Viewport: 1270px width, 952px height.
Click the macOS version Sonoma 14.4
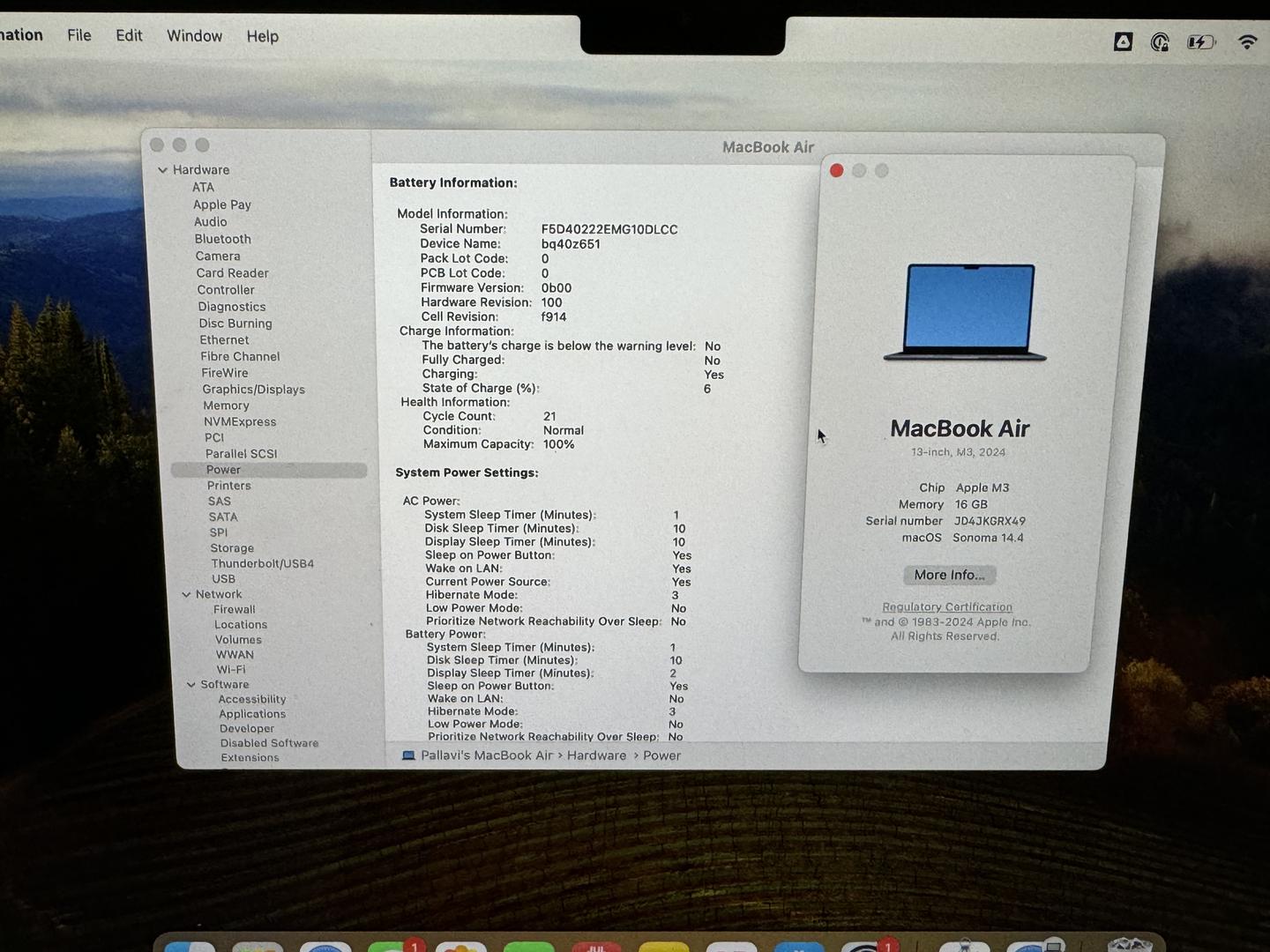(x=988, y=539)
